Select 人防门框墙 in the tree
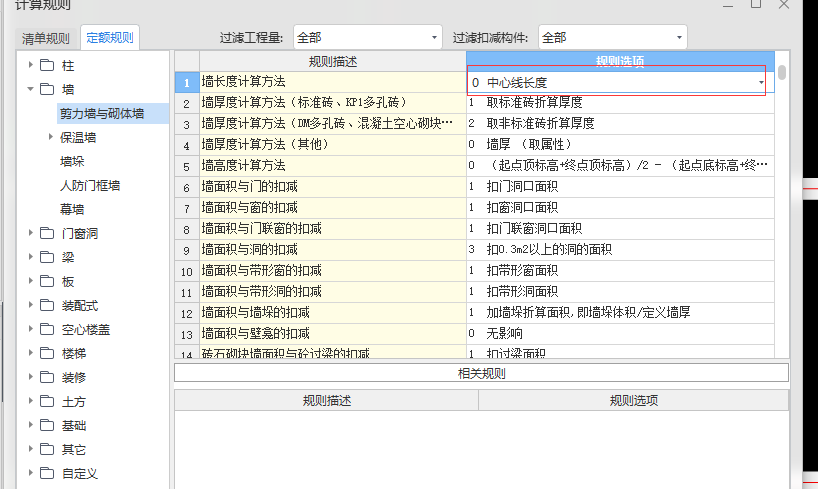Viewport: 818px width, 489px height. coord(90,185)
